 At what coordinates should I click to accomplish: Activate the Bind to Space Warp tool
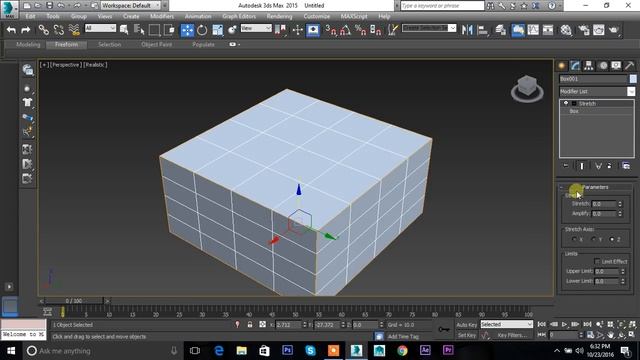click(74, 30)
